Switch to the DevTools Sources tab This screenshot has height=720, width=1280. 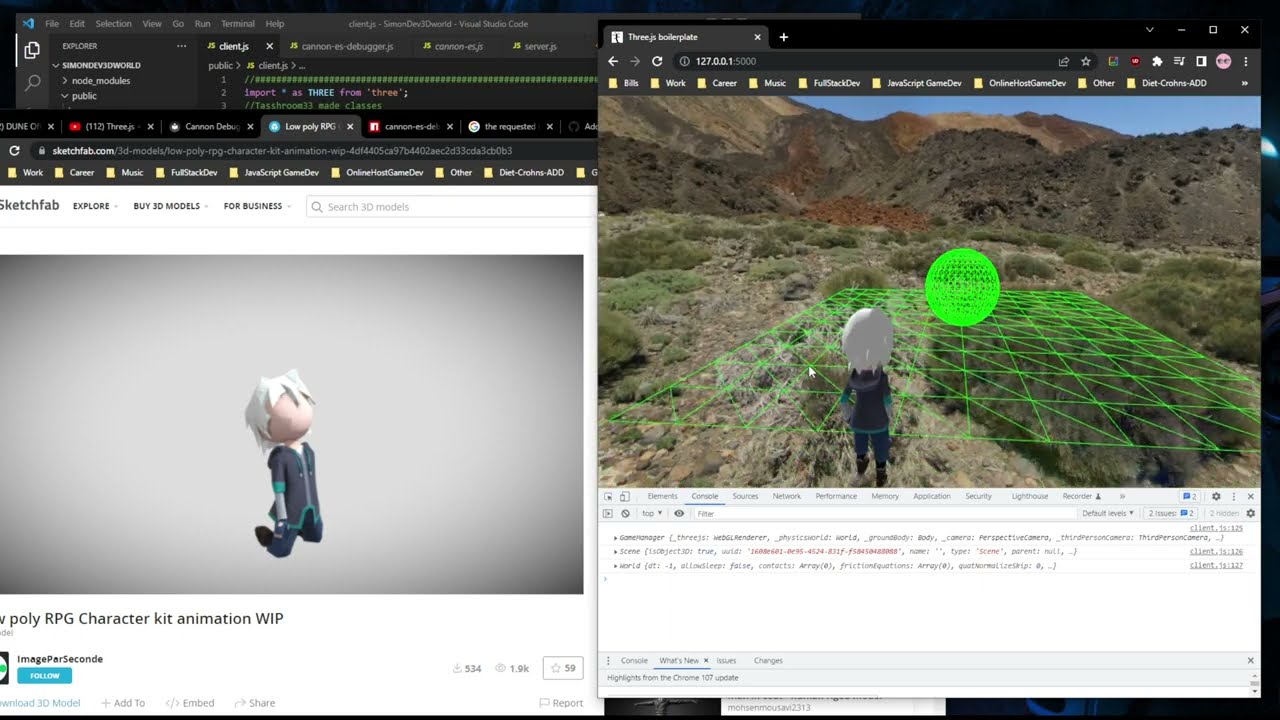745,496
